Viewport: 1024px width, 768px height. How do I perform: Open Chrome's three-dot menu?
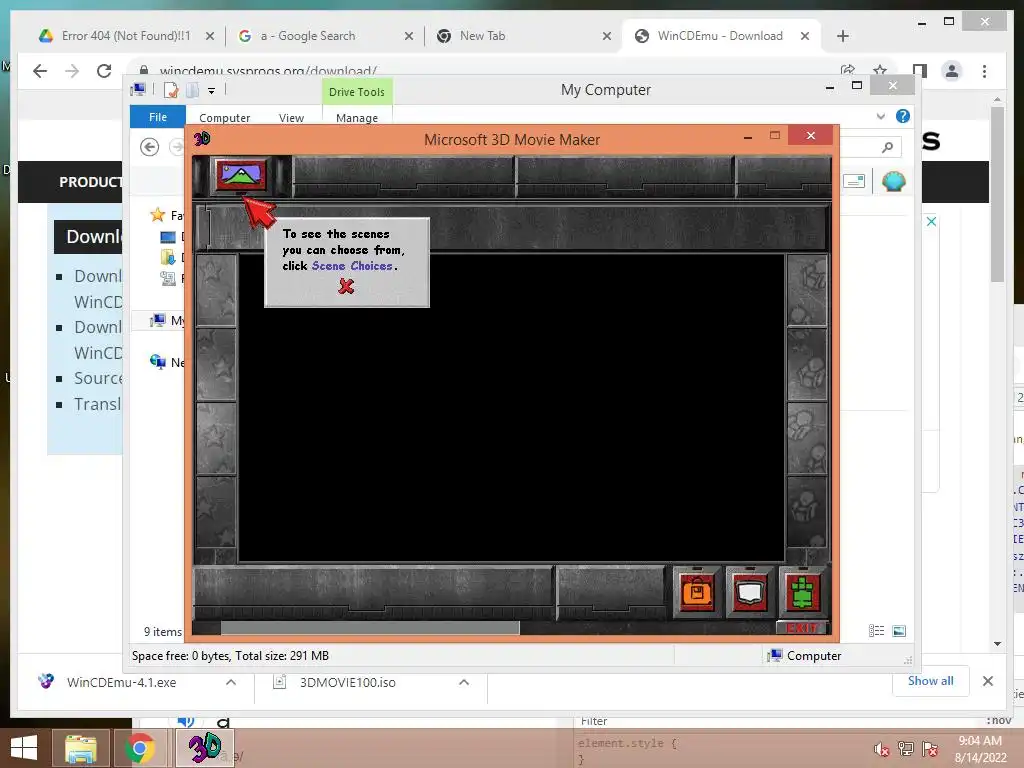[984, 71]
